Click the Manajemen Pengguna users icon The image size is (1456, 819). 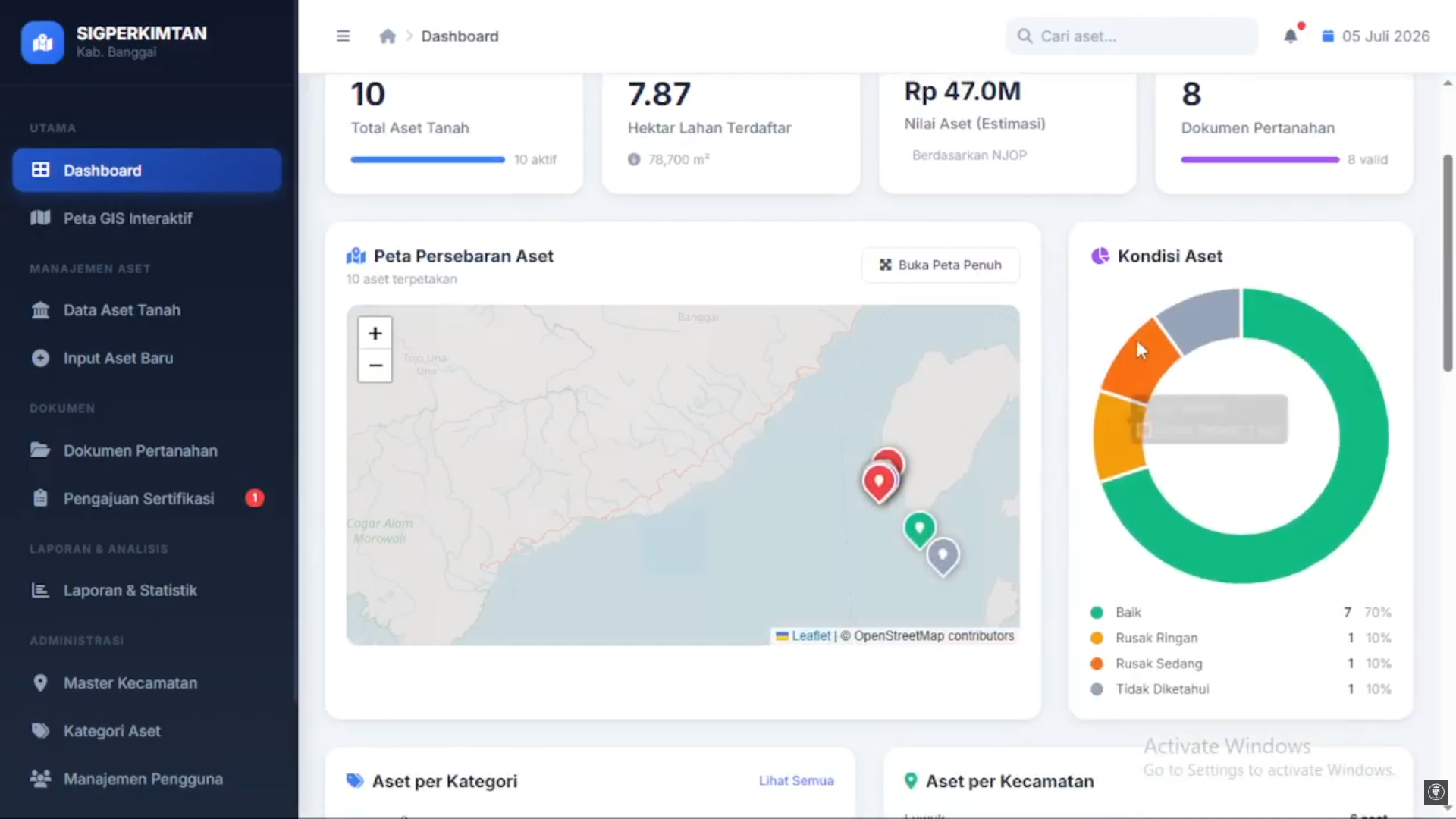(40, 779)
